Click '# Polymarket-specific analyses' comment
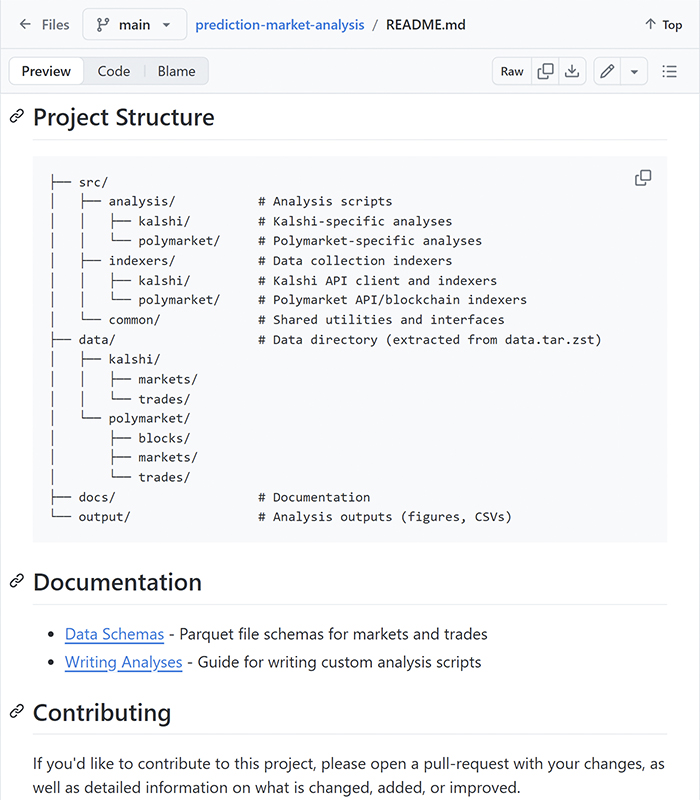Screen dimensions: 700x800 click(370, 240)
